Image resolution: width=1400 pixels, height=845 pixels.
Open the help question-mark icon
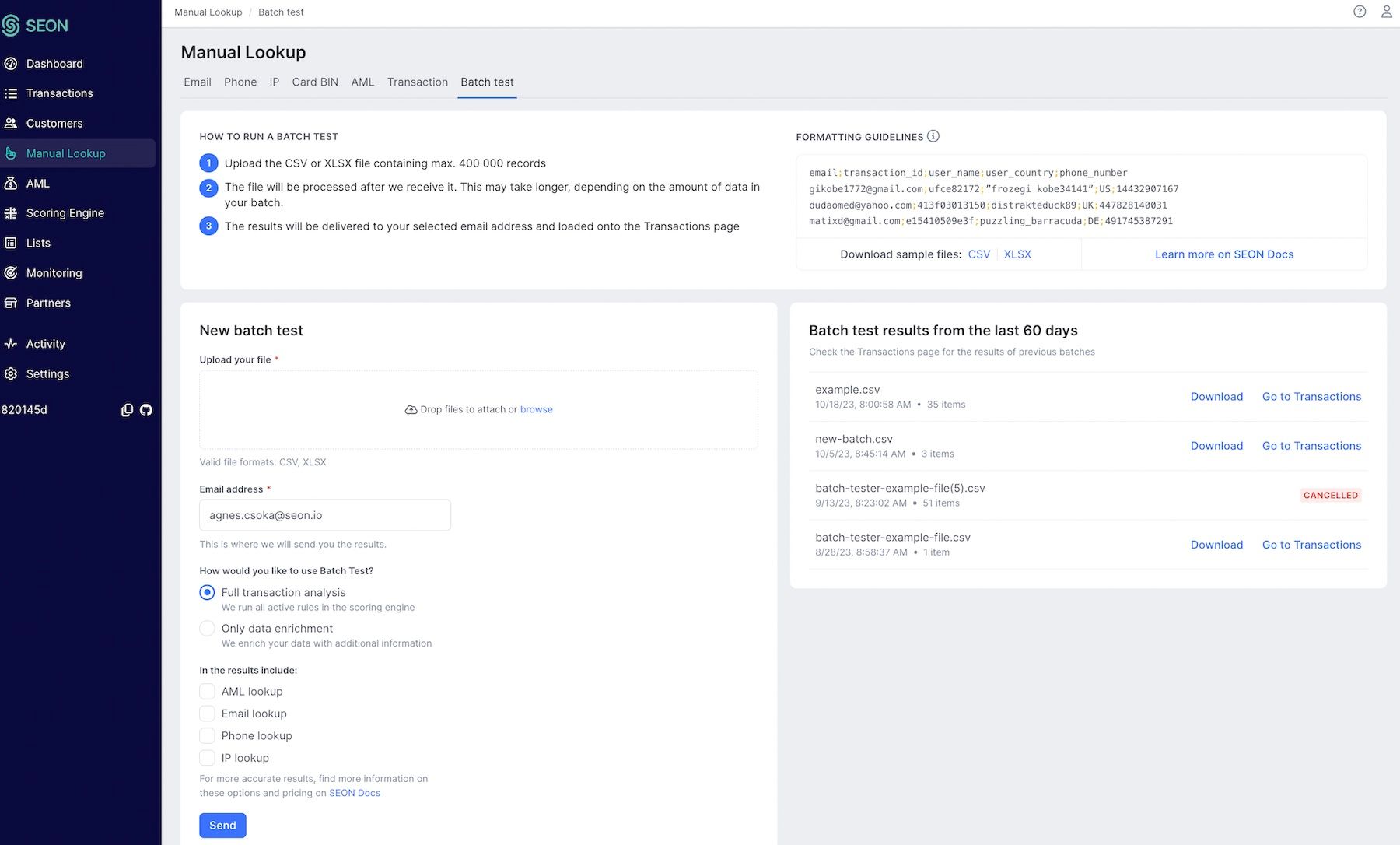click(x=1360, y=12)
